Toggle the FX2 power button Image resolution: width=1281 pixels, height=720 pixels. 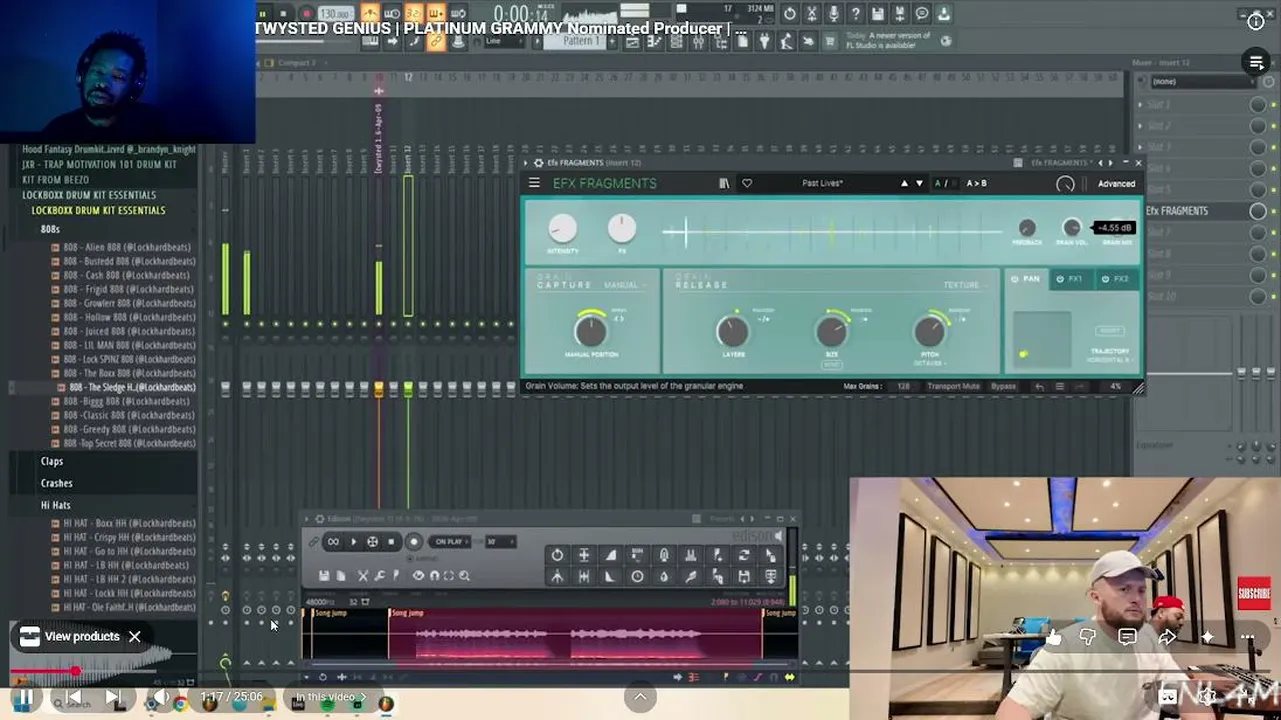tap(1105, 279)
